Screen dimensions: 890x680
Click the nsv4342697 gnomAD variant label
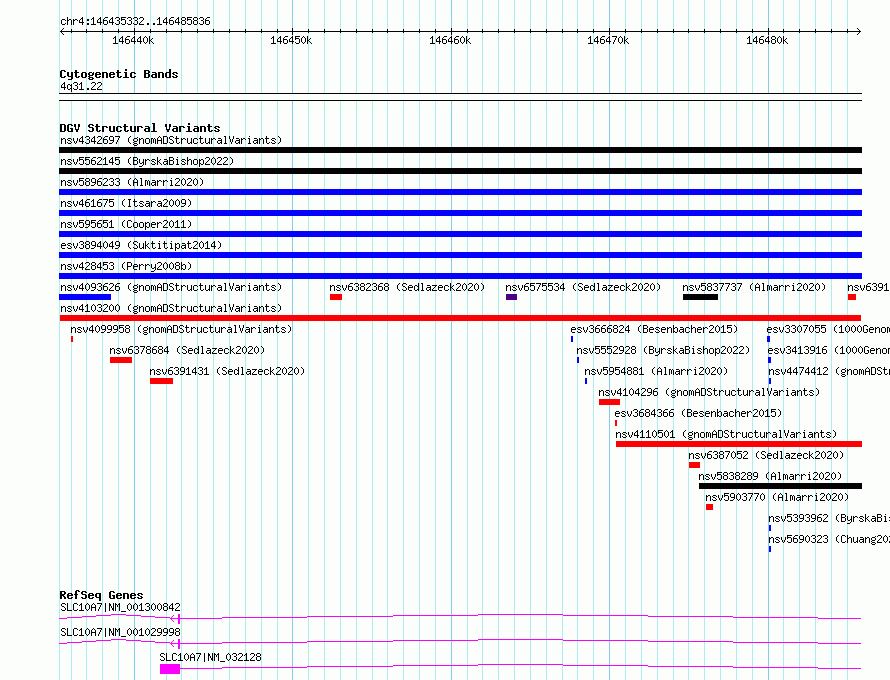[171, 140]
